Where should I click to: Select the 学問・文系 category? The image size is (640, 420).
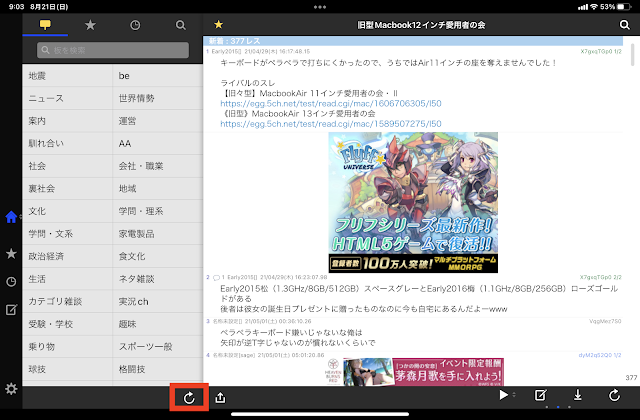click(x=67, y=233)
